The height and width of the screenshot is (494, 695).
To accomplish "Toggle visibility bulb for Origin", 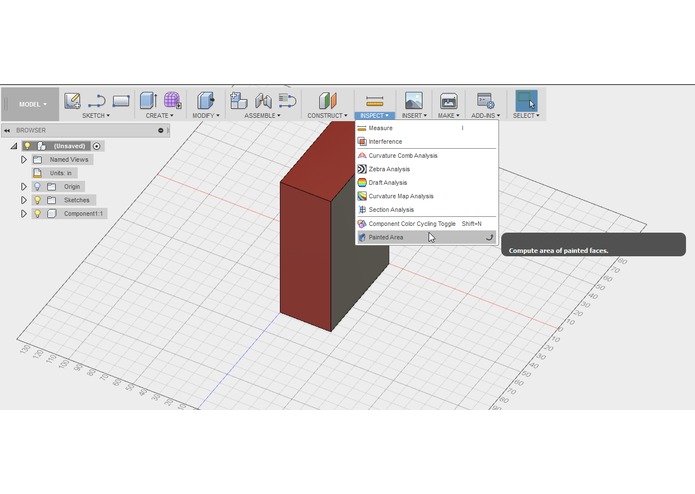I will point(38,187).
